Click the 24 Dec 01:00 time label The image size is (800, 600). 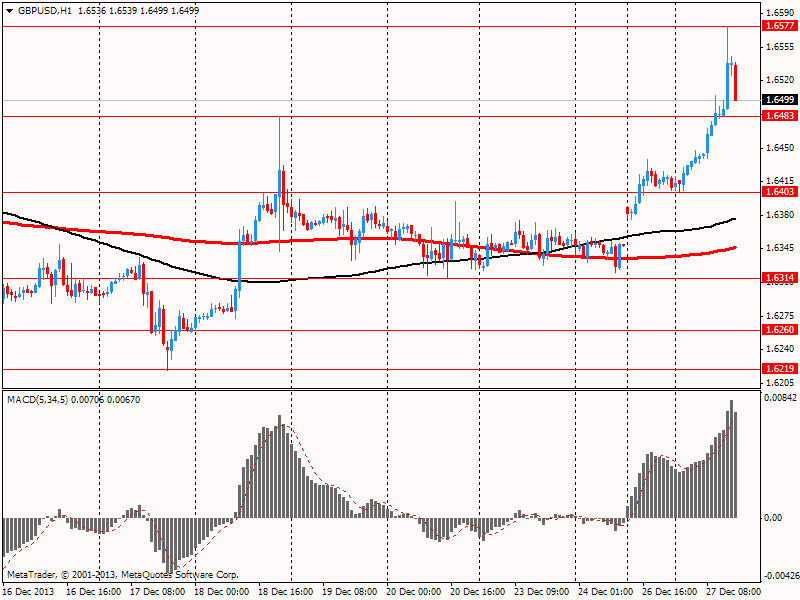[x=606, y=592]
